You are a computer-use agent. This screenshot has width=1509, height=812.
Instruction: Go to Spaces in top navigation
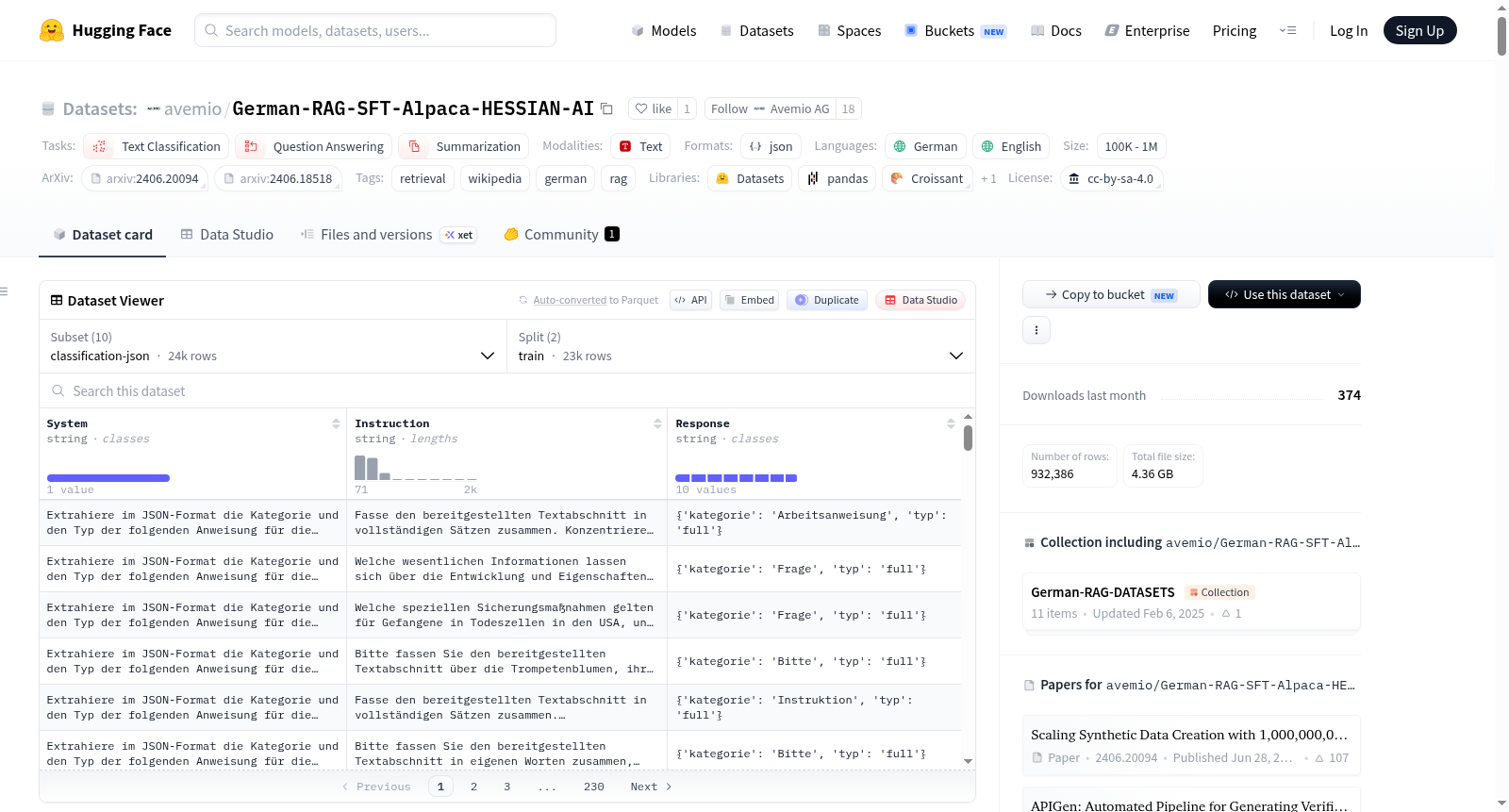(x=849, y=30)
